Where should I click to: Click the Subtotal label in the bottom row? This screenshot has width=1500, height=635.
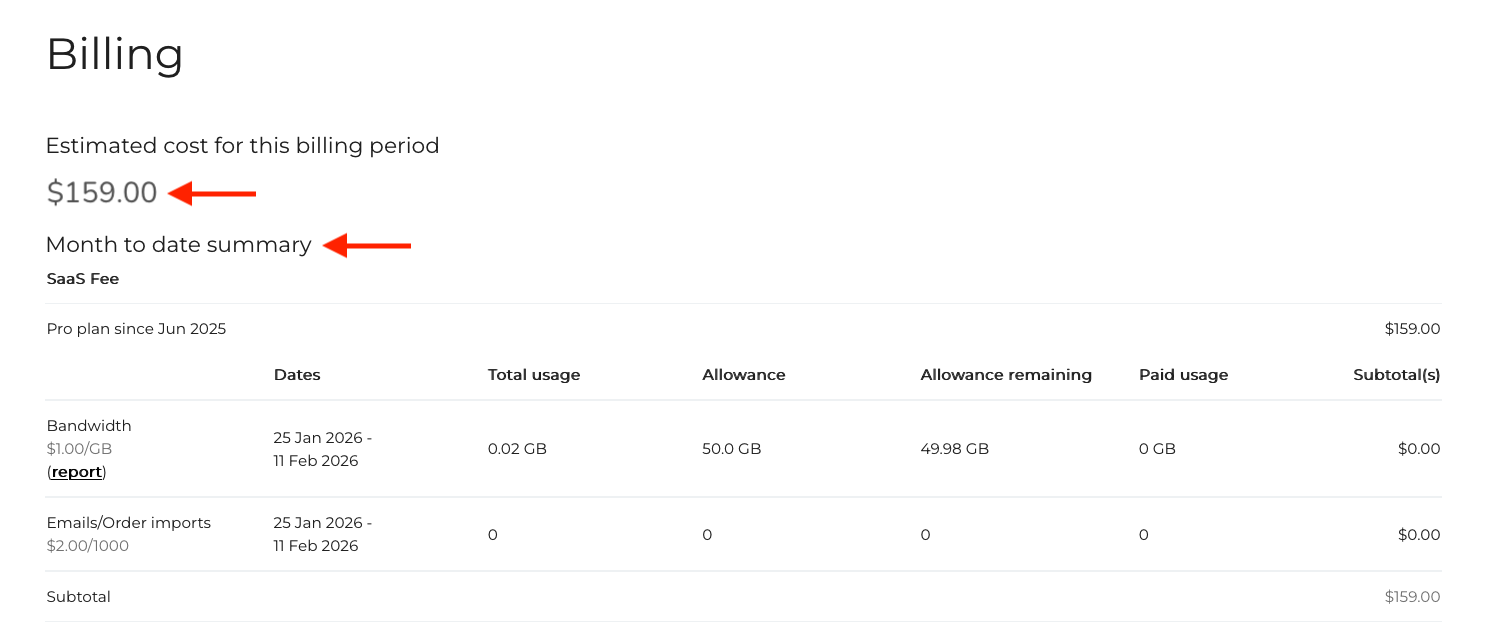point(79,597)
